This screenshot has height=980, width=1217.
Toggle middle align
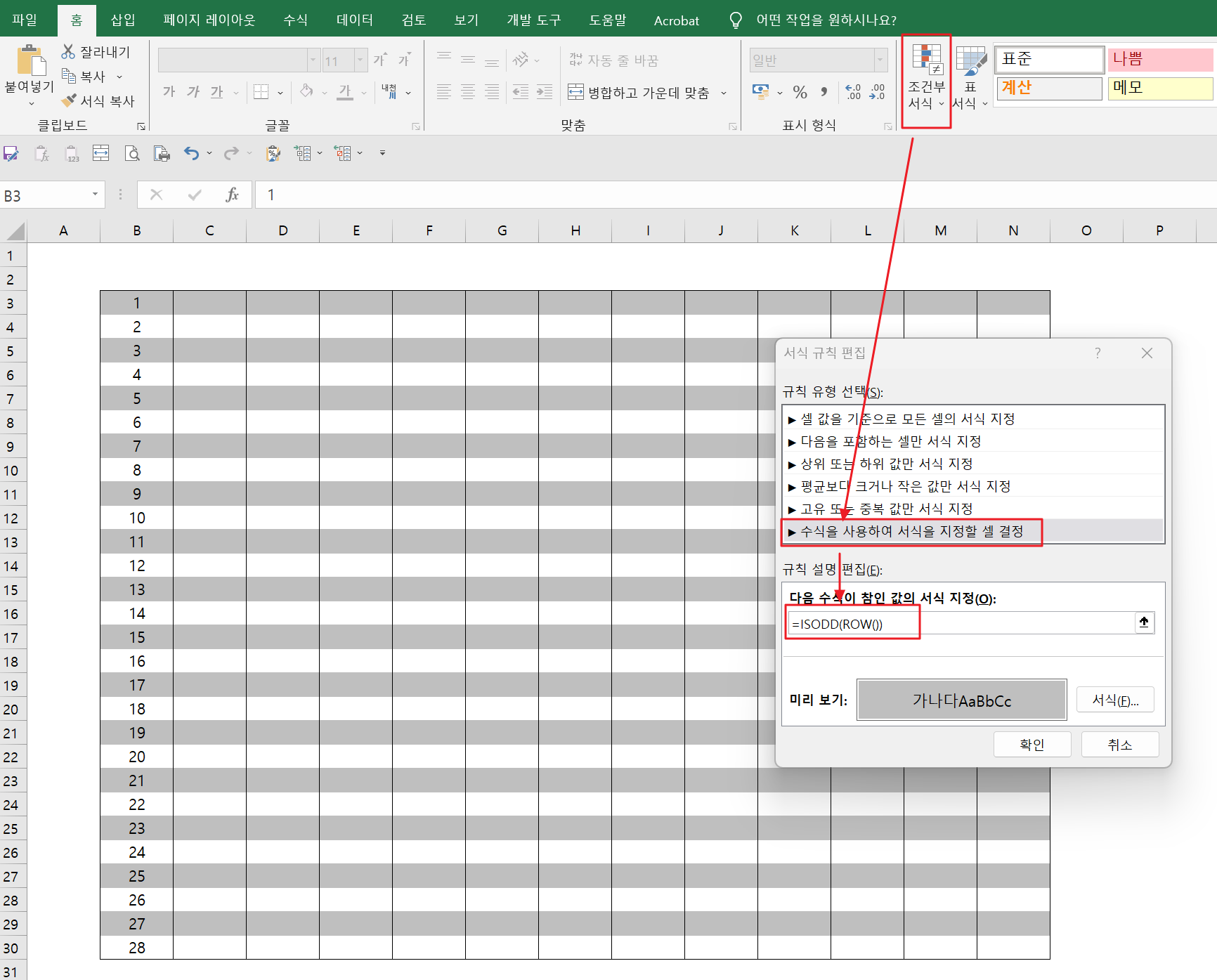(468, 60)
